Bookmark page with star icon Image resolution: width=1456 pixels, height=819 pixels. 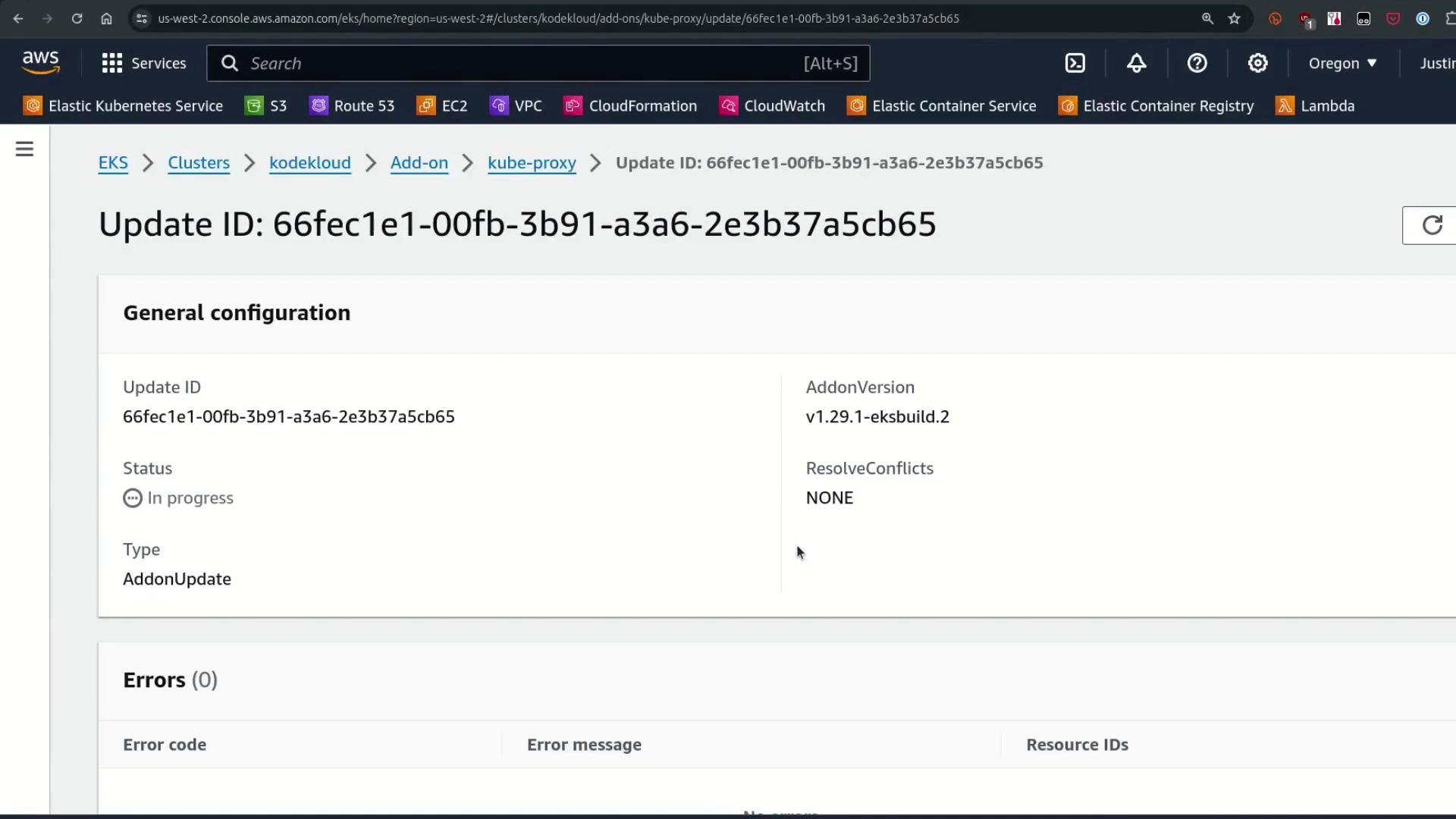(x=1235, y=18)
